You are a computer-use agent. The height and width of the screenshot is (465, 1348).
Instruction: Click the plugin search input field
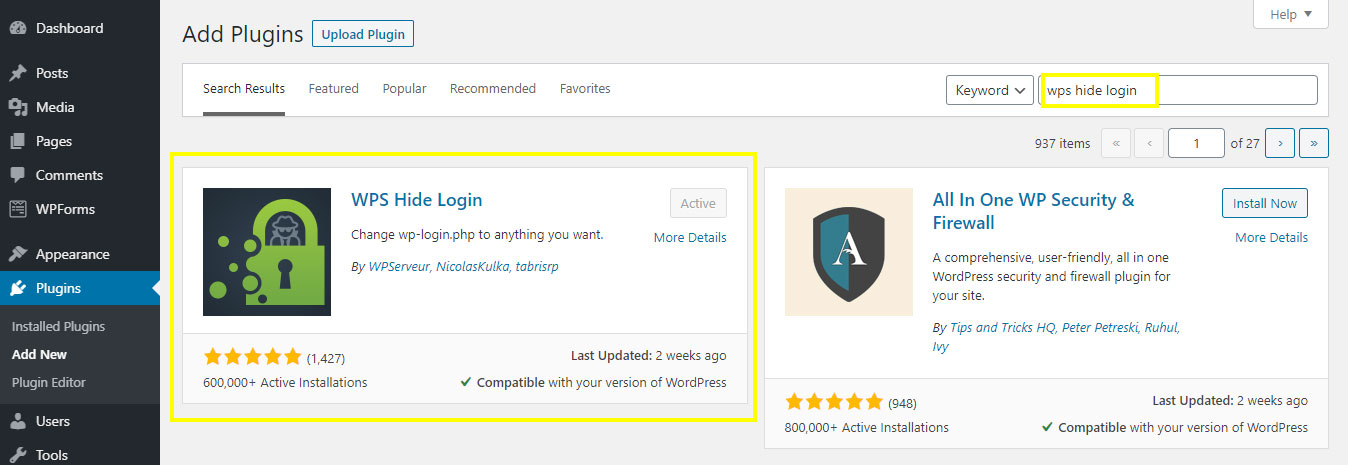(x=1179, y=90)
